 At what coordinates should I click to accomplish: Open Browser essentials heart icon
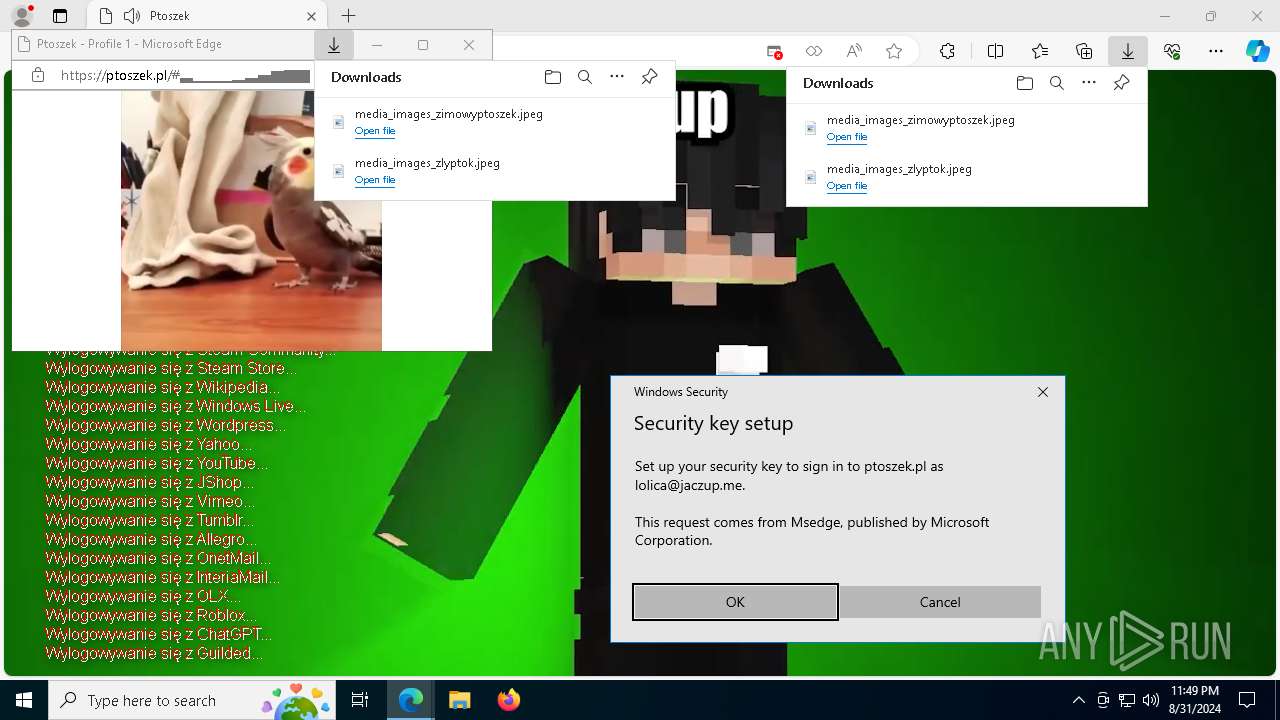1172,51
